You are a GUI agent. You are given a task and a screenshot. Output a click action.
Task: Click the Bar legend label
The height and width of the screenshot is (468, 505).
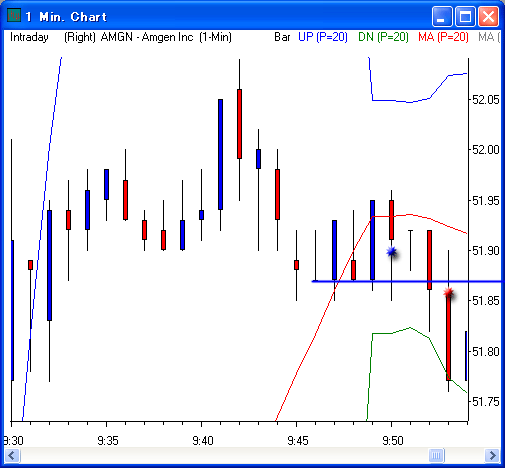click(x=282, y=37)
